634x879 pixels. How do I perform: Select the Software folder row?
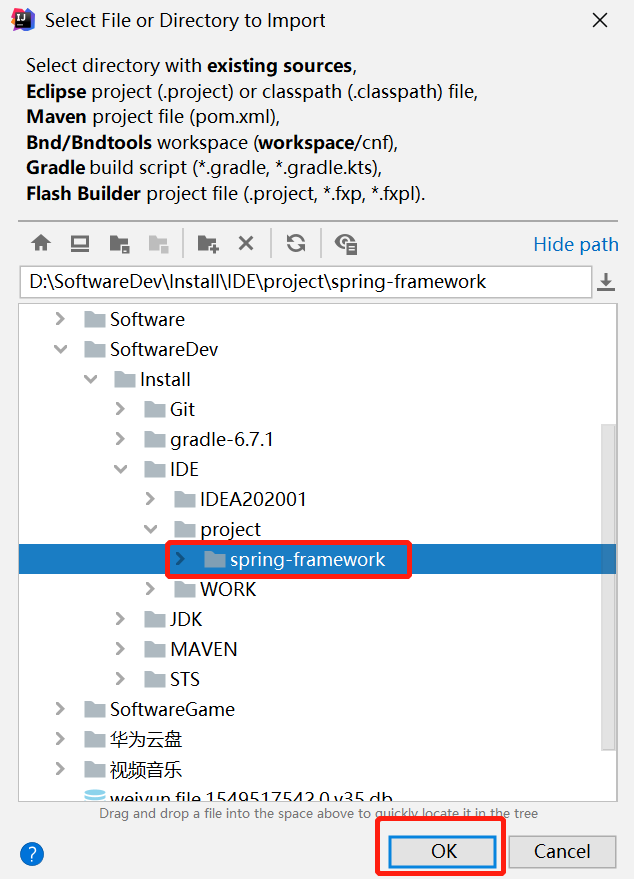pos(317,319)
